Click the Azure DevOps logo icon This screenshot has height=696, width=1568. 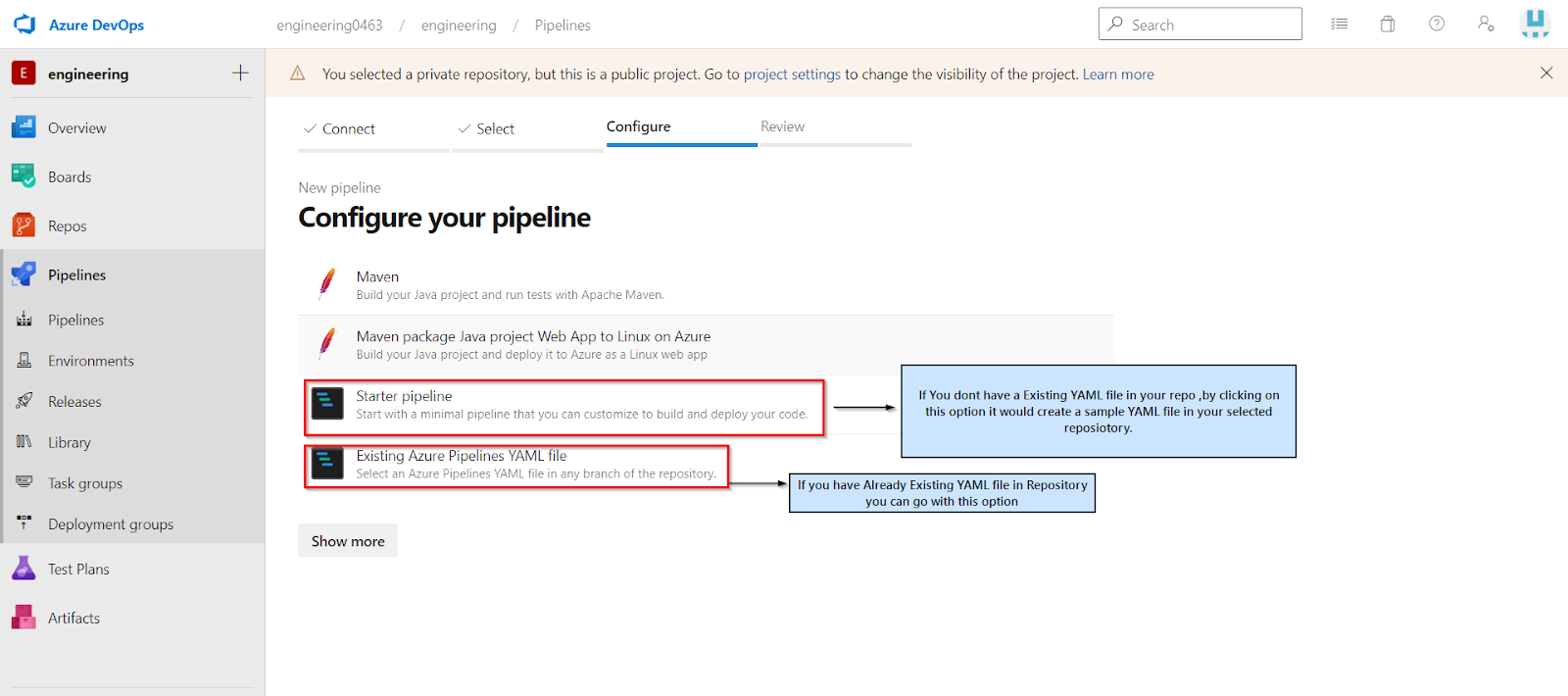24,25
